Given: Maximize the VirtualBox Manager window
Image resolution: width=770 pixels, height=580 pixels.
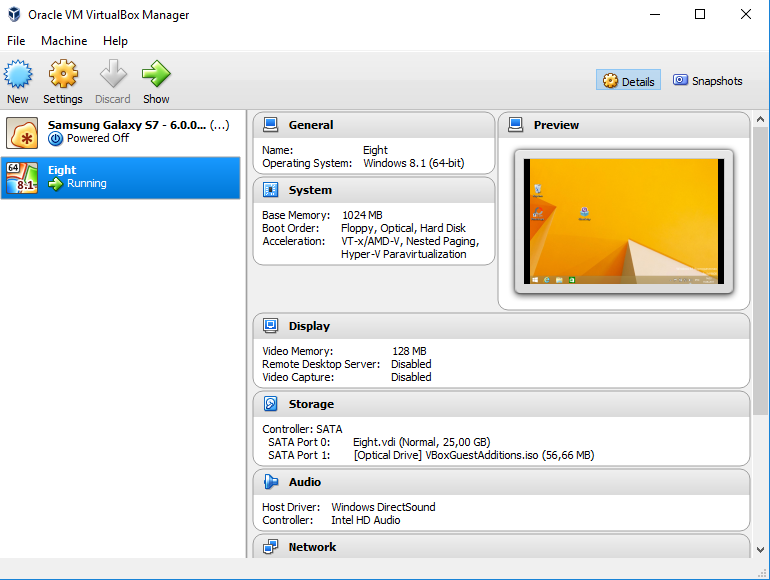Looking at the screenshot, I should coord(700,14).
